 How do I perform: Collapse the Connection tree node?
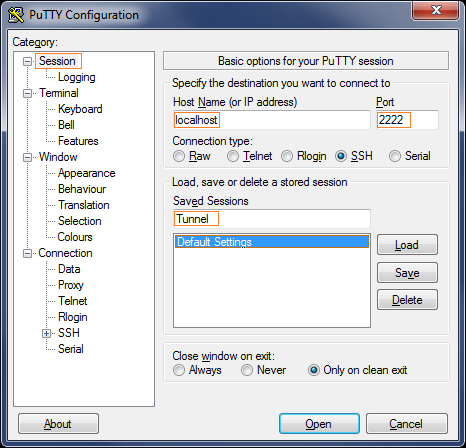coord(27,253)
